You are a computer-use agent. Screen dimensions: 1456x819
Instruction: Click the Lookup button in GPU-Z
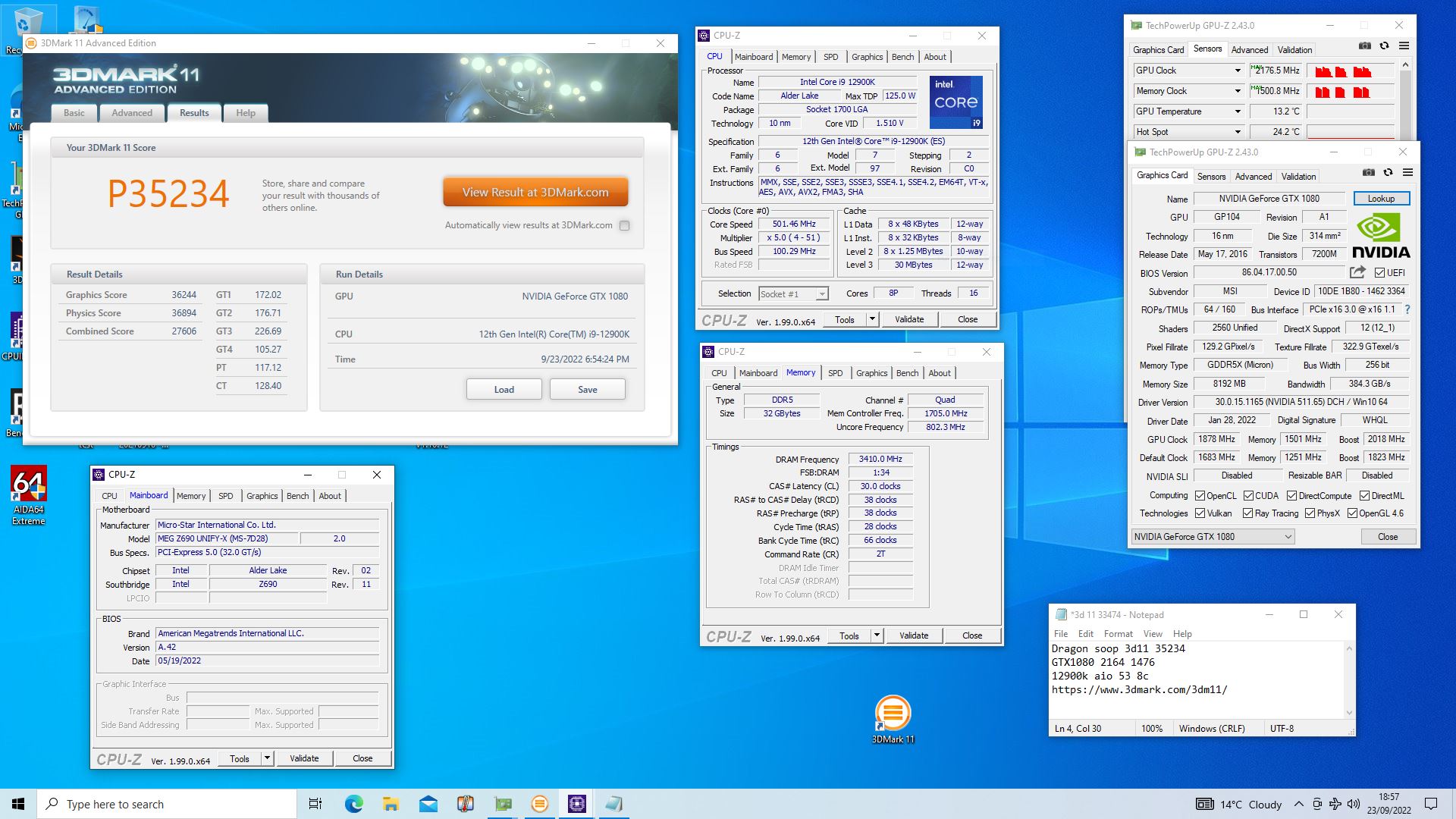click(x=1381, y=199)
